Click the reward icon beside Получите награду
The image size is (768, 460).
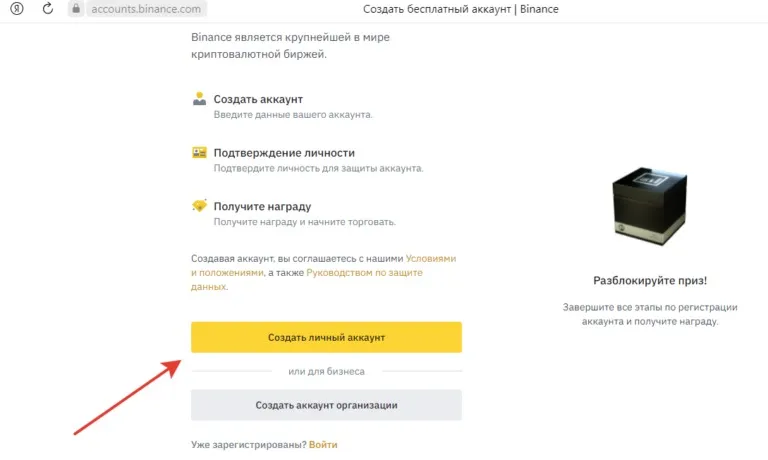tap(199, 206)
